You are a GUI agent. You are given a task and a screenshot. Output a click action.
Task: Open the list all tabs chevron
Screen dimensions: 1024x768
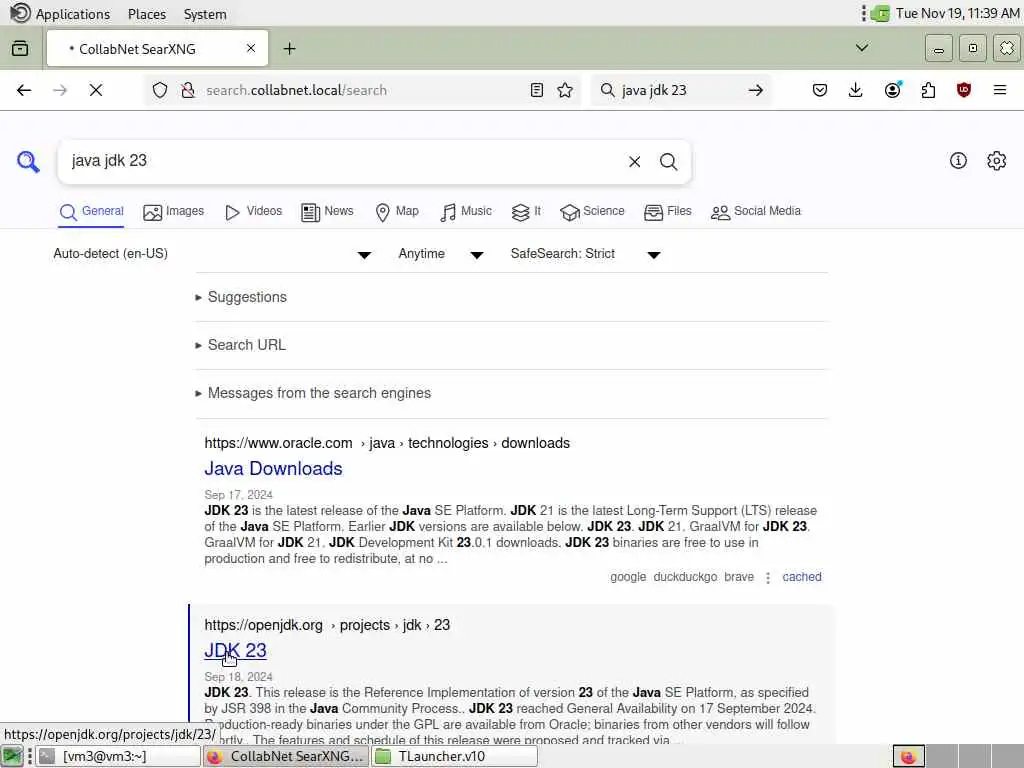(x=862, y=48)
